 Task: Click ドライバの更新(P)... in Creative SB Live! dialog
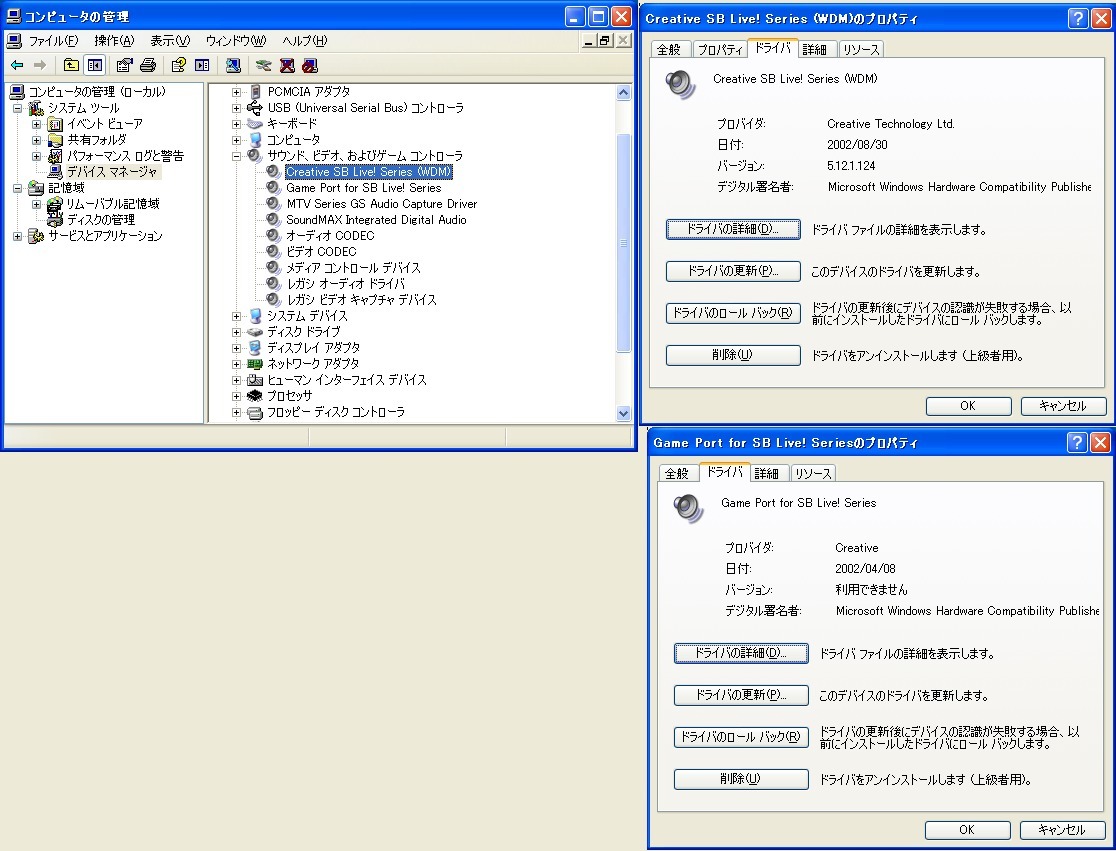pos(733,271)
